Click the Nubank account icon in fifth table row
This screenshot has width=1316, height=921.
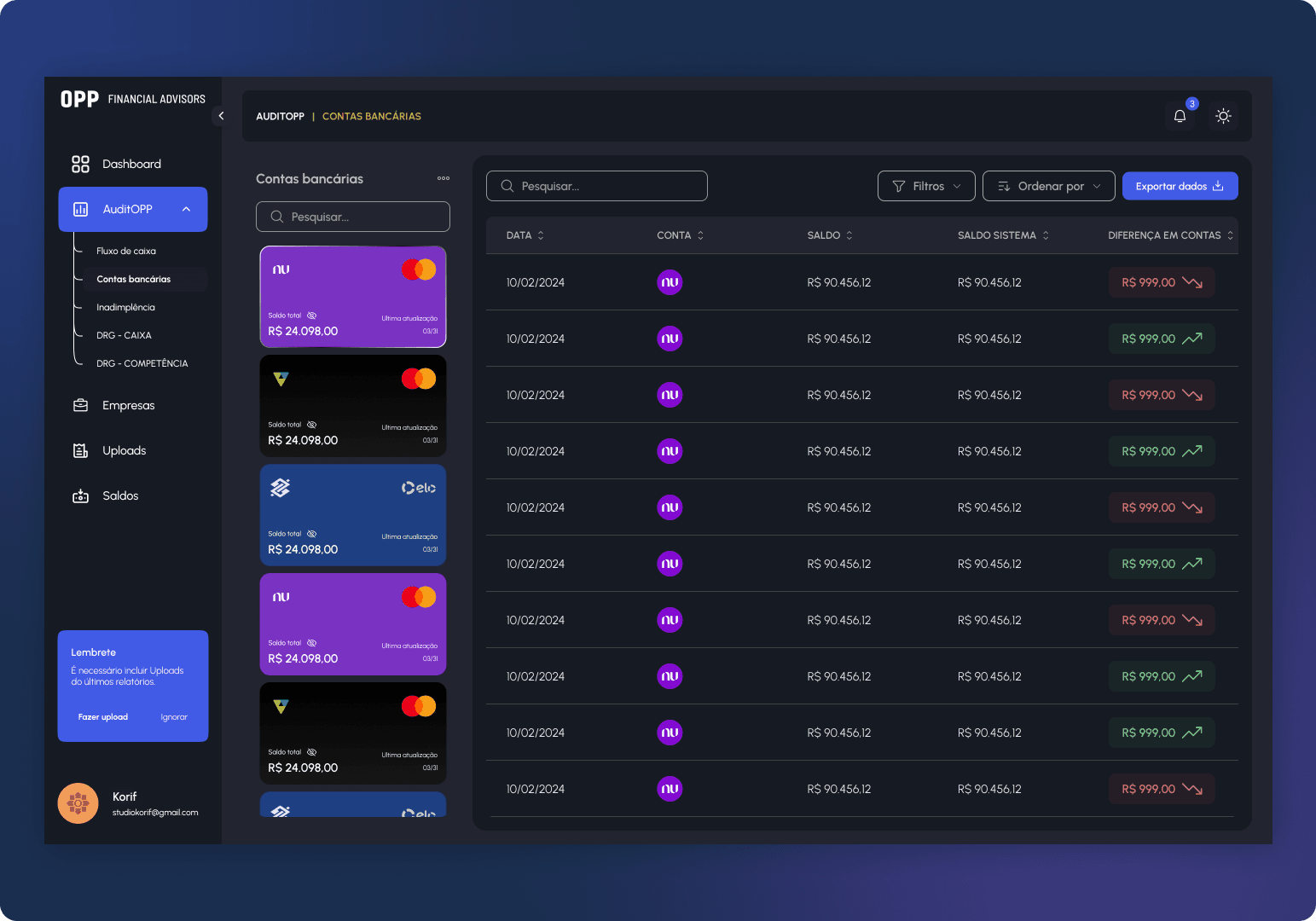(x=670, y=507)
